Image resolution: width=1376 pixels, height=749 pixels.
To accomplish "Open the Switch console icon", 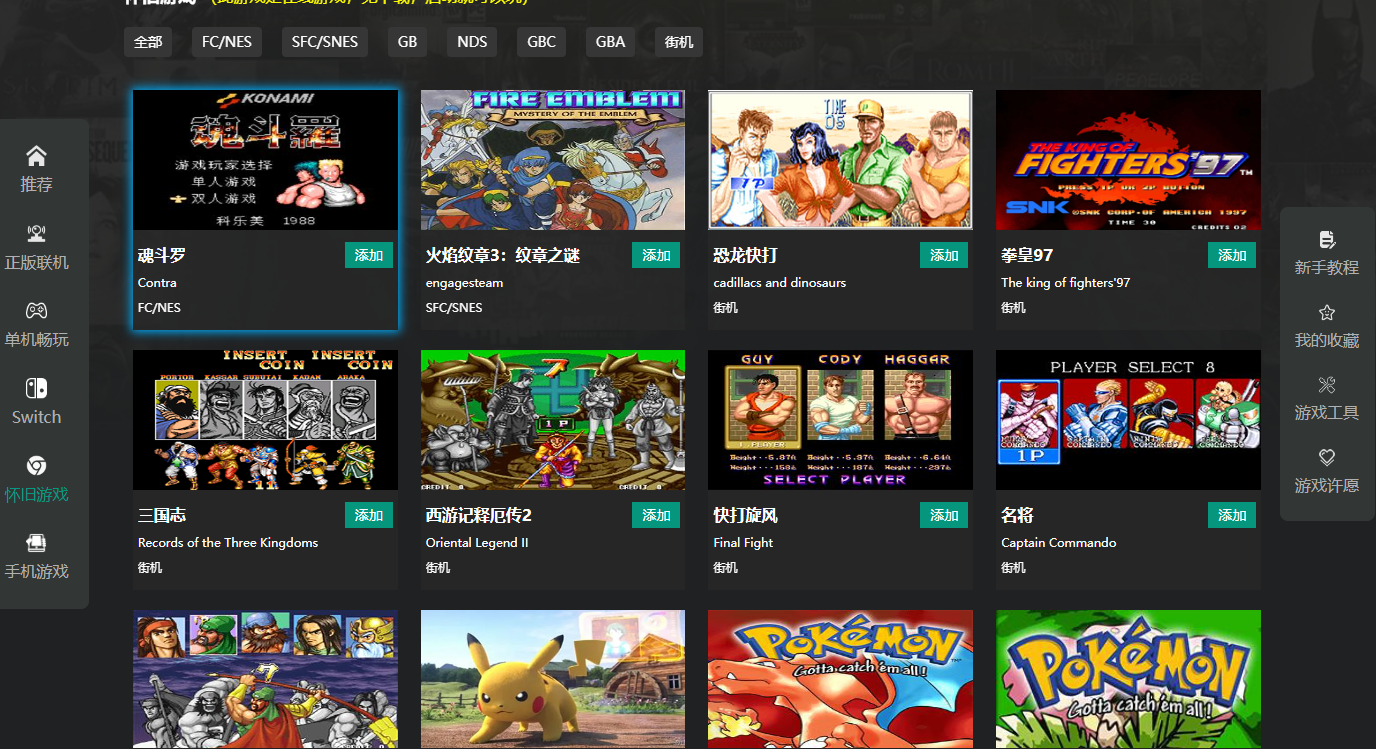I will (36, 389).
